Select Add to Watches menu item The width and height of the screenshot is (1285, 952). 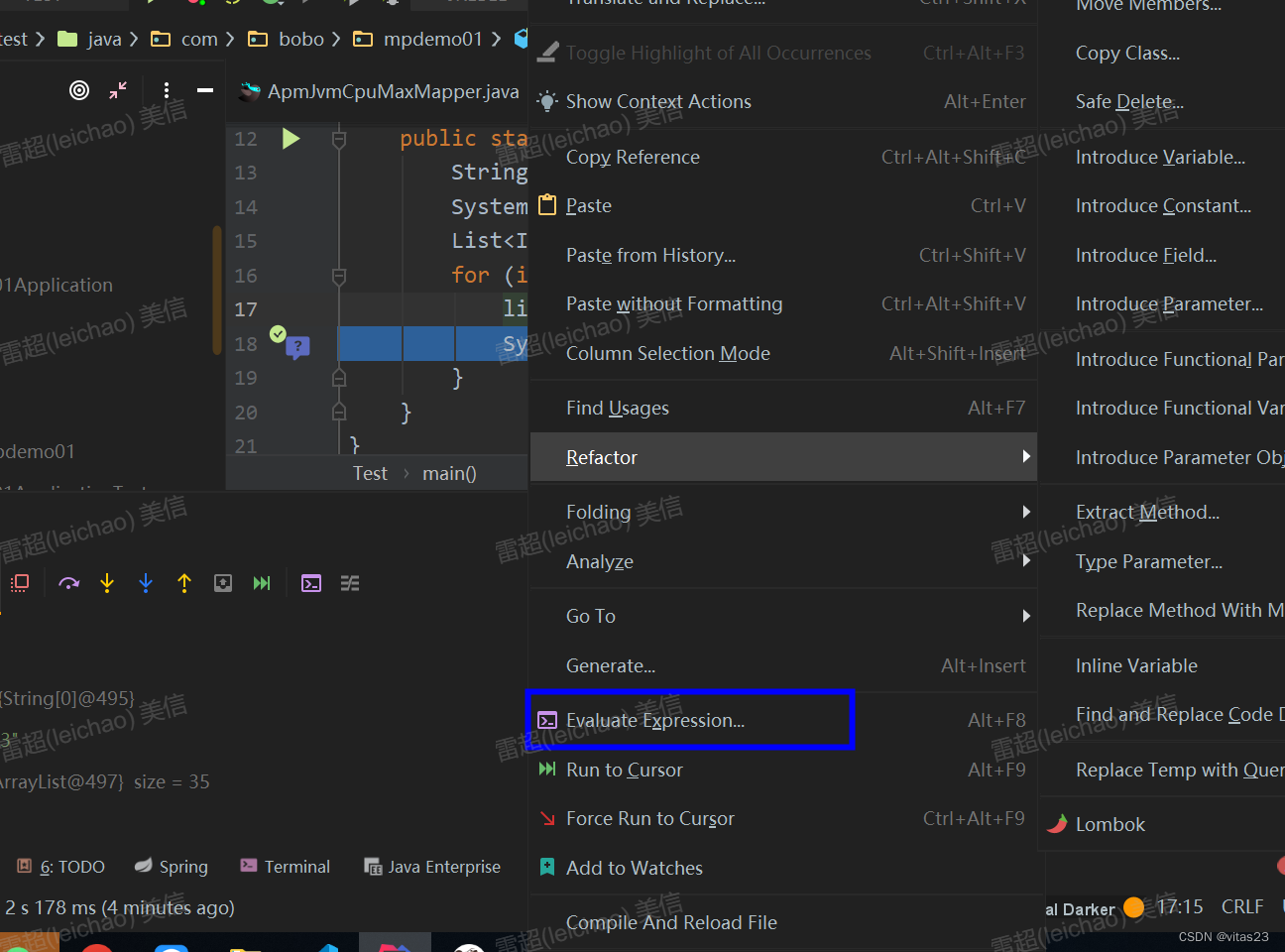tap(783, 868)
